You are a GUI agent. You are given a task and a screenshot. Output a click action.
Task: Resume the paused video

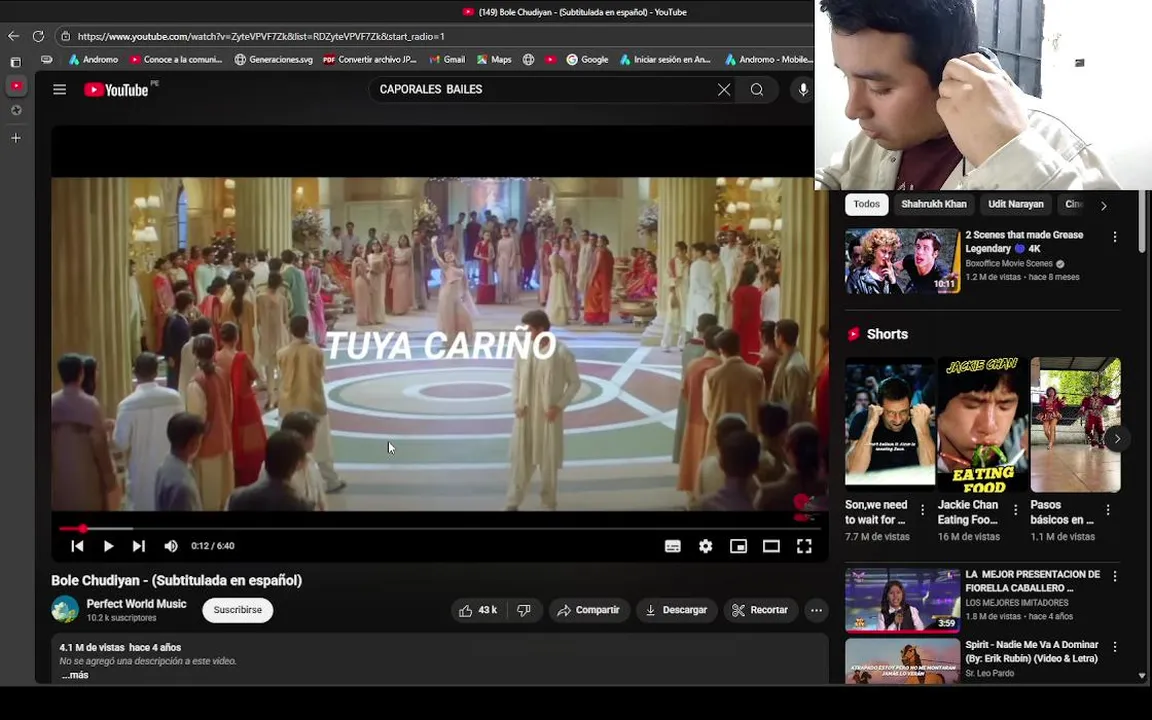tap(108, 546)
